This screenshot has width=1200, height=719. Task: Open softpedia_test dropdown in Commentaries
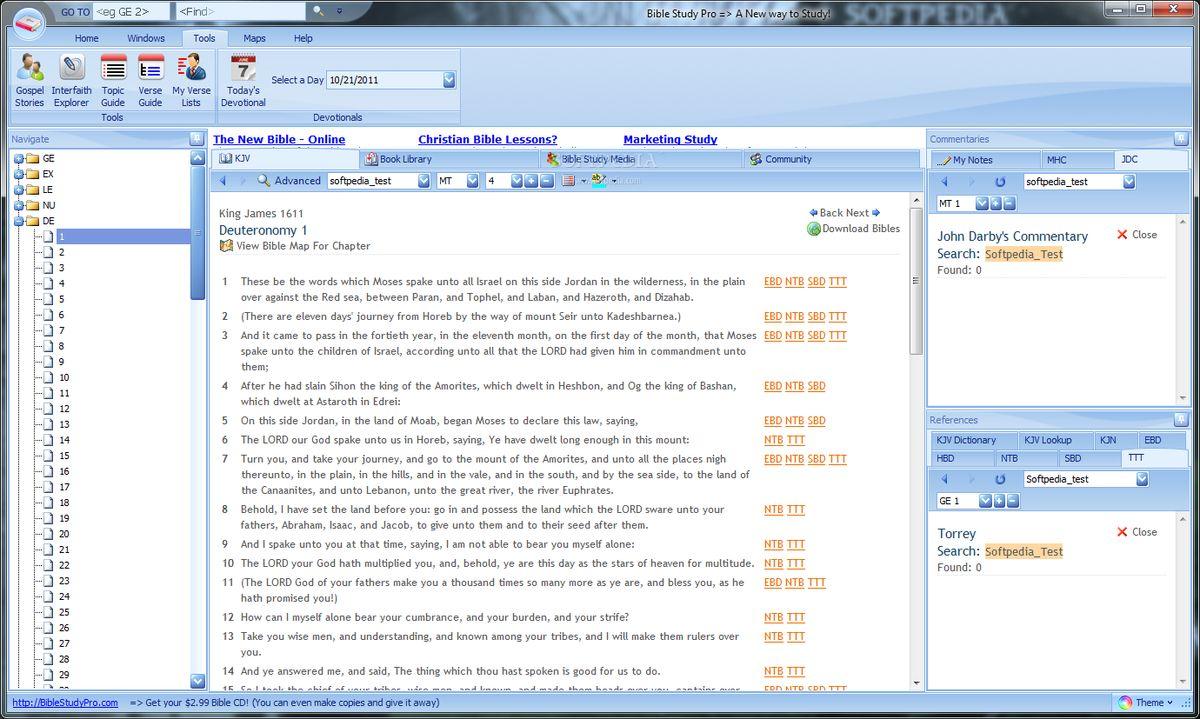[1129, 182]
